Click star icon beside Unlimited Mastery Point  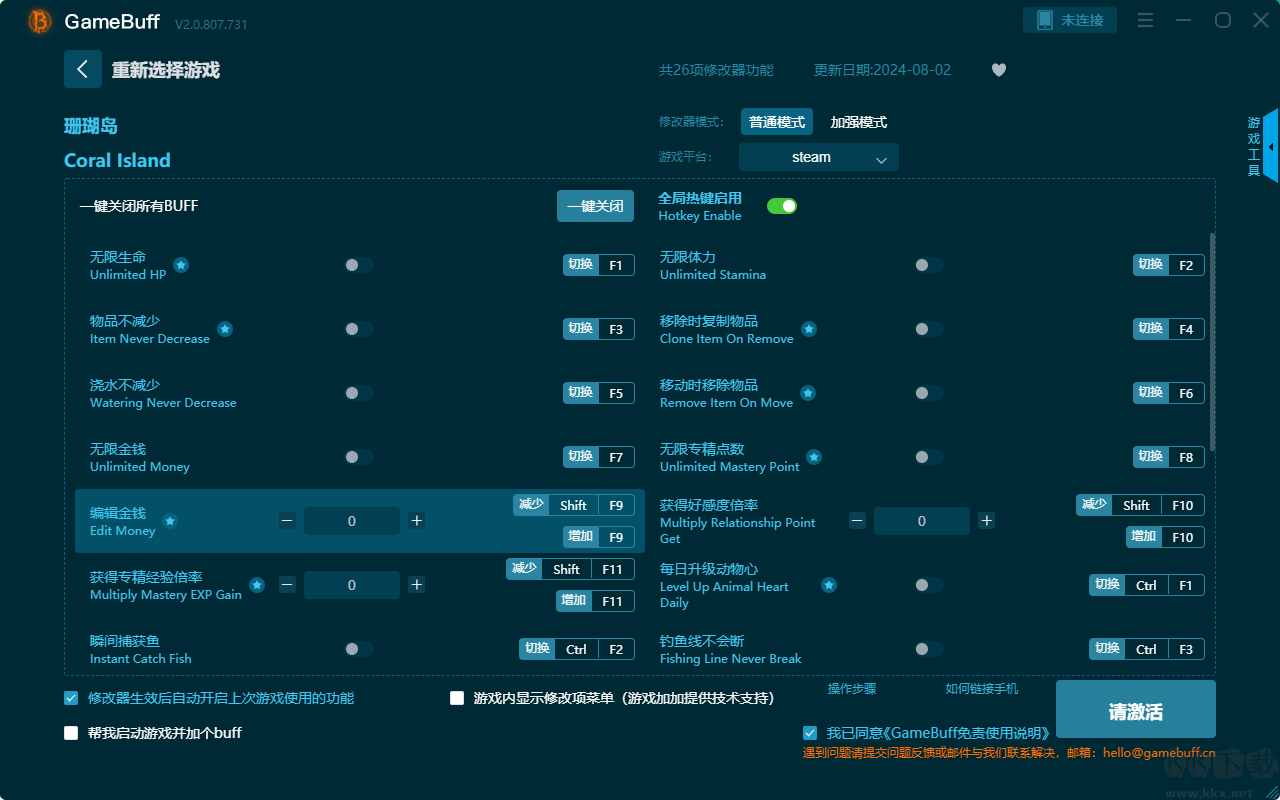point(814,457)
